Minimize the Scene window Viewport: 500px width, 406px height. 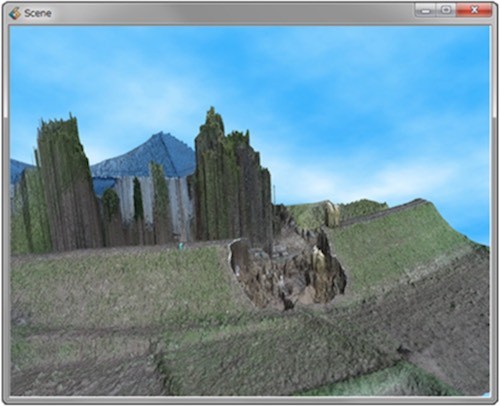[425, 11]
